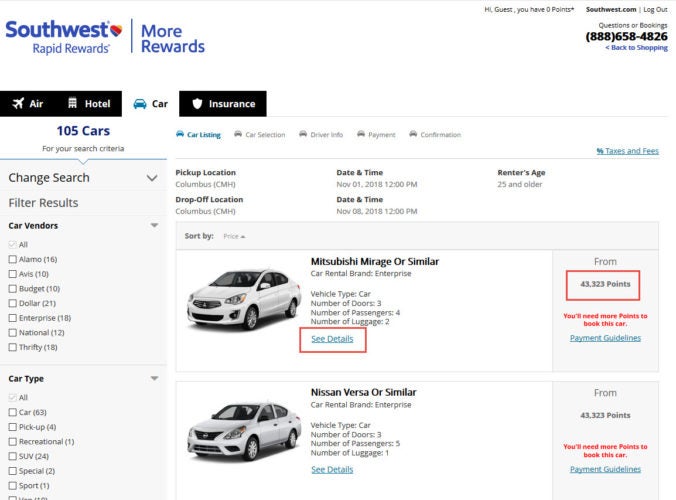The width and height of the screenshot is (676, 500).
Task: Click the shield icon on Insurance tab
Action: [x=197, y=103]
